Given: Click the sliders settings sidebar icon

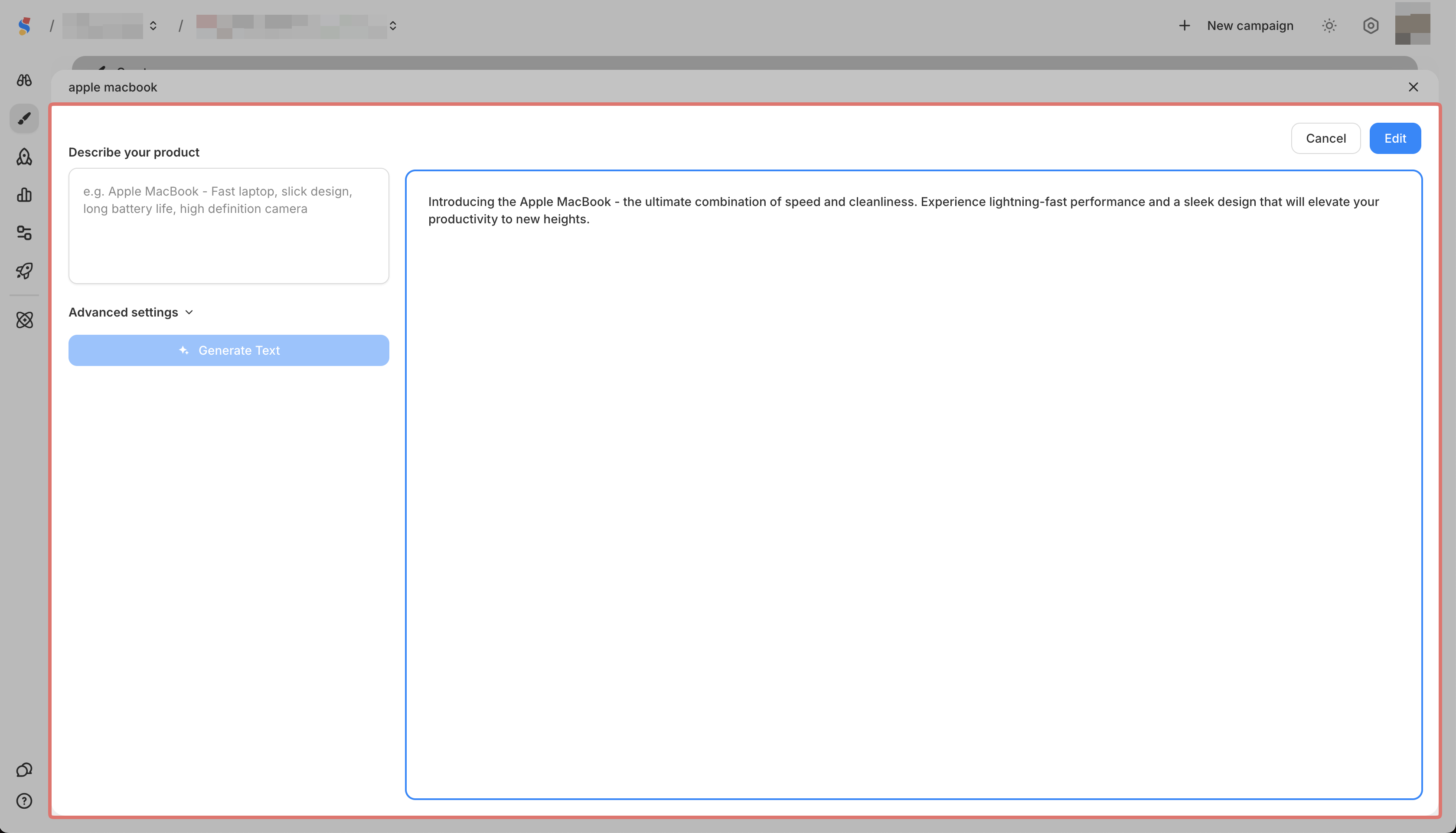Looking at the screenshot, I should (24, 233).
